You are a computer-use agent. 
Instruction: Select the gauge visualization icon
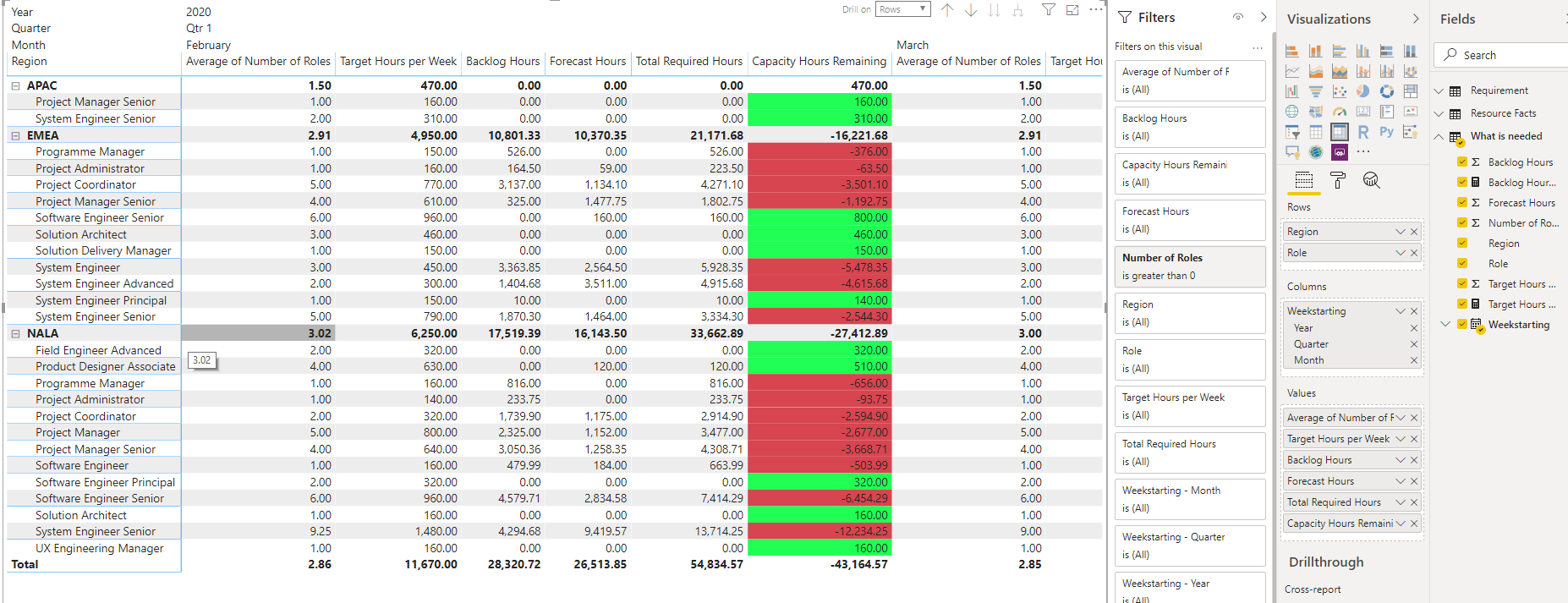click(x=1340, y=112)
